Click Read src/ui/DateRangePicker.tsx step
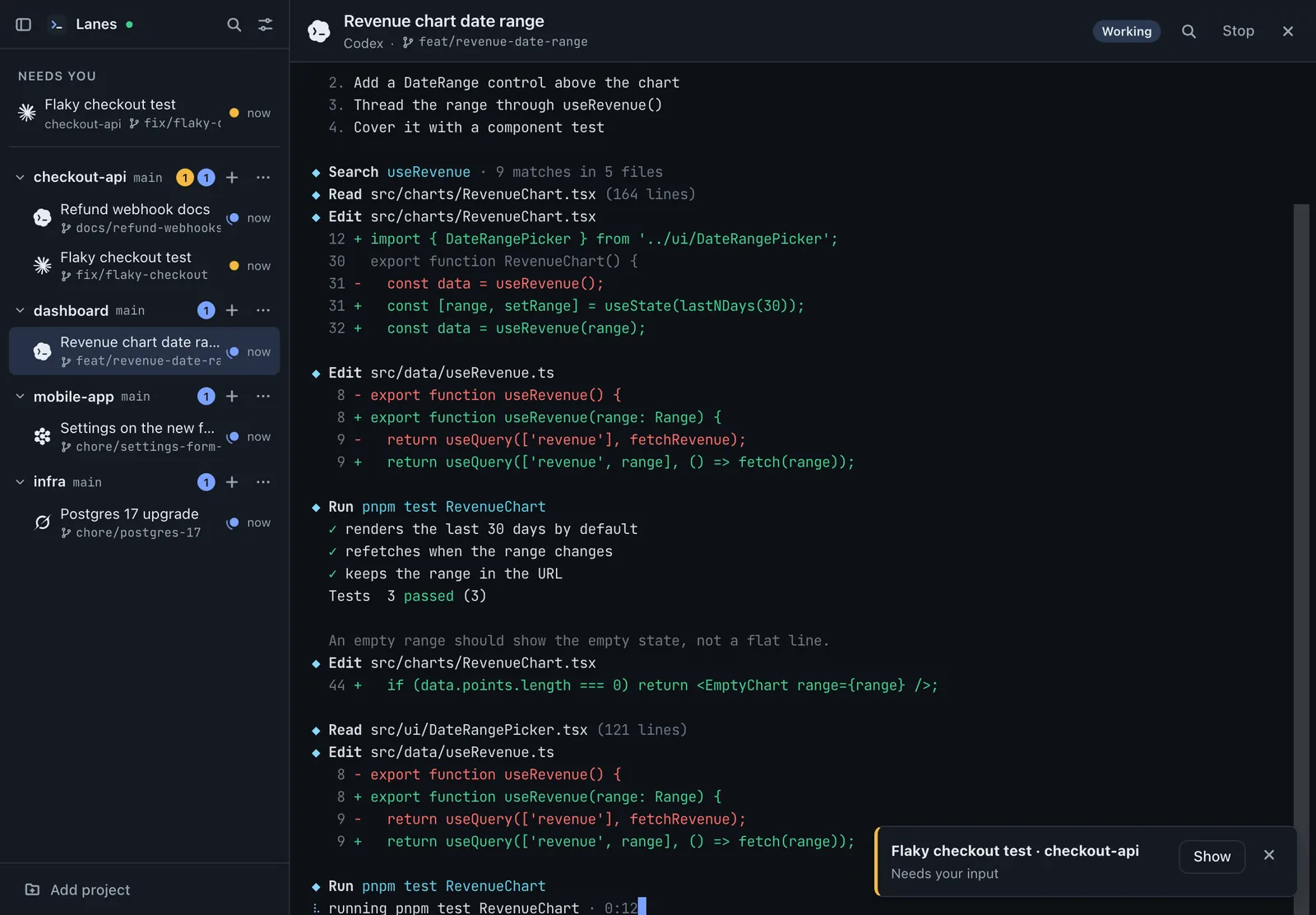 [x=499, y=730]
